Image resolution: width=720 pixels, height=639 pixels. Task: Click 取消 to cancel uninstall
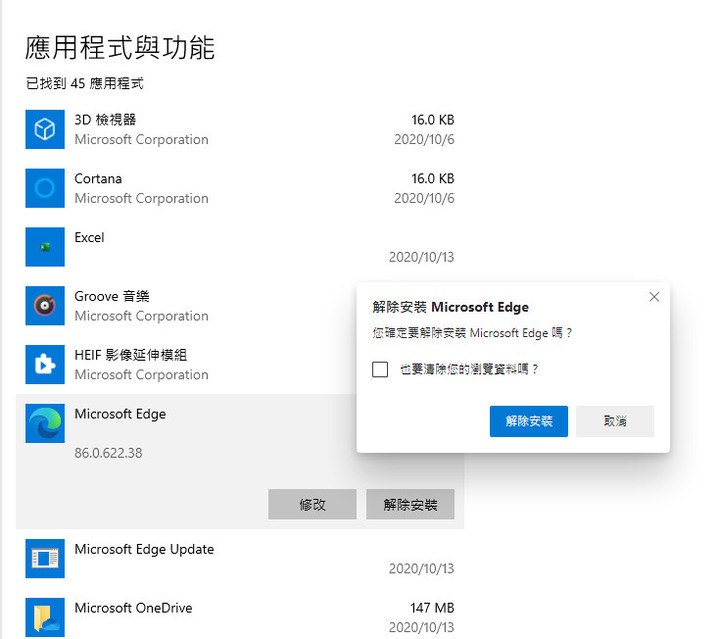(x=615, y=421)
